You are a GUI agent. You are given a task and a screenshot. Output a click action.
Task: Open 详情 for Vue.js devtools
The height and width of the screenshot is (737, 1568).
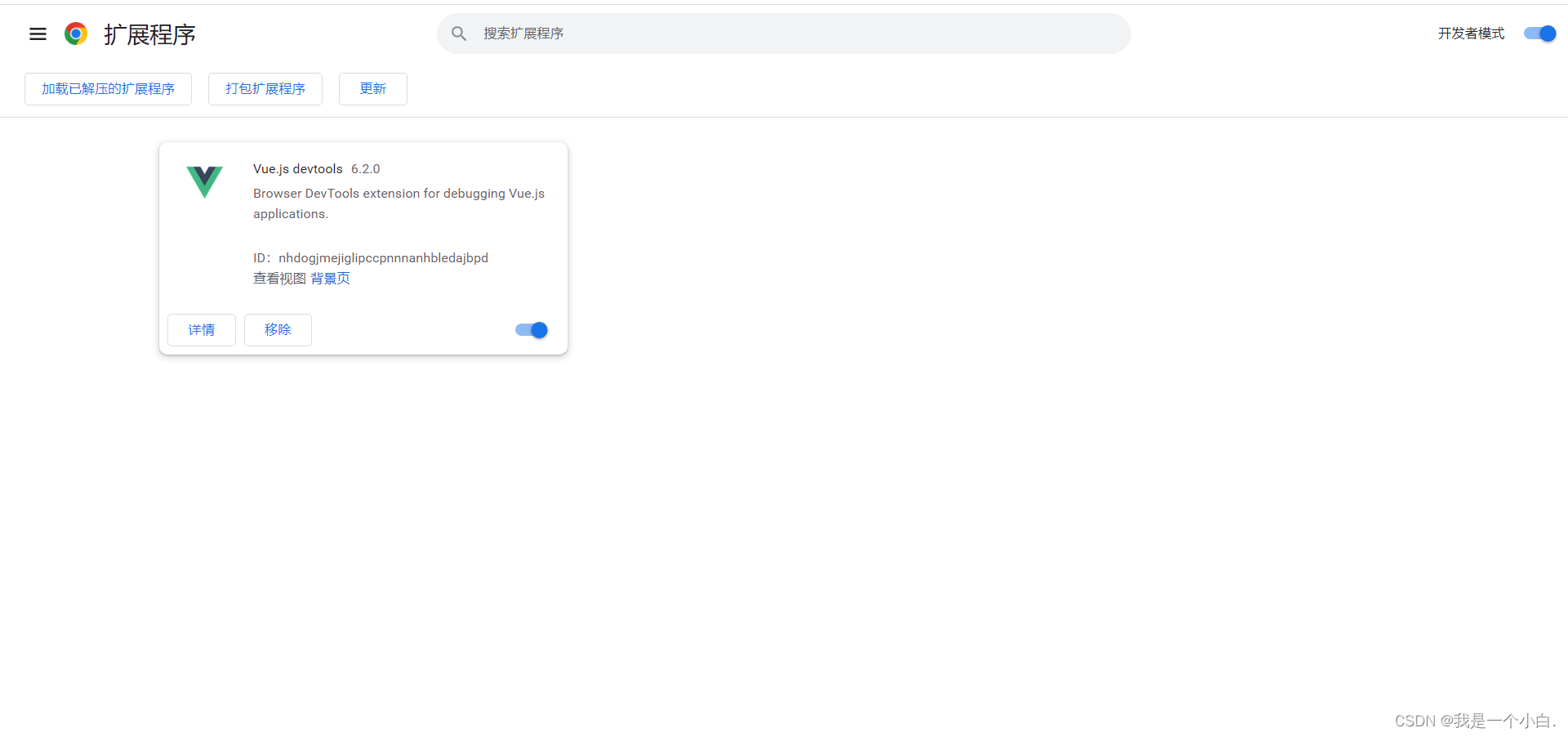coord(201,330)
